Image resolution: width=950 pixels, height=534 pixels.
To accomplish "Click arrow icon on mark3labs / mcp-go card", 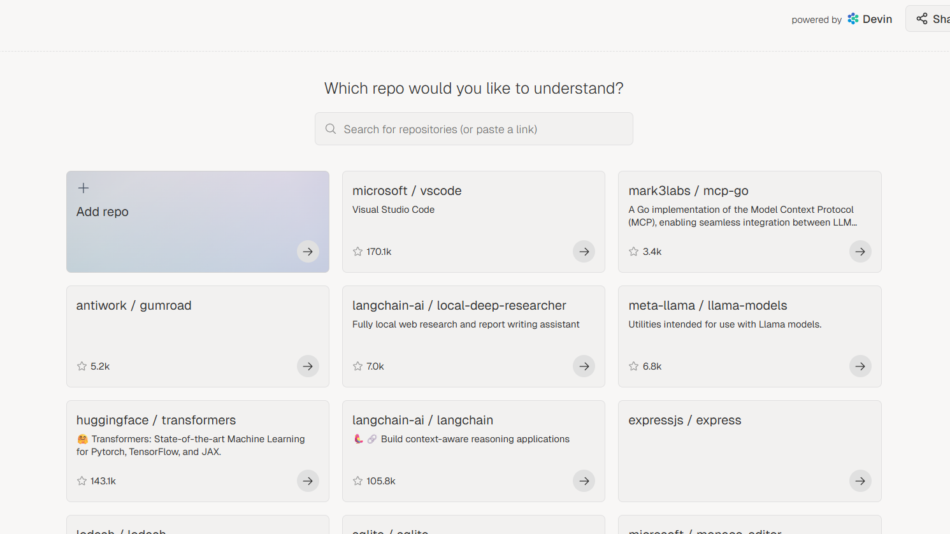I will click(x=860, y=252).
